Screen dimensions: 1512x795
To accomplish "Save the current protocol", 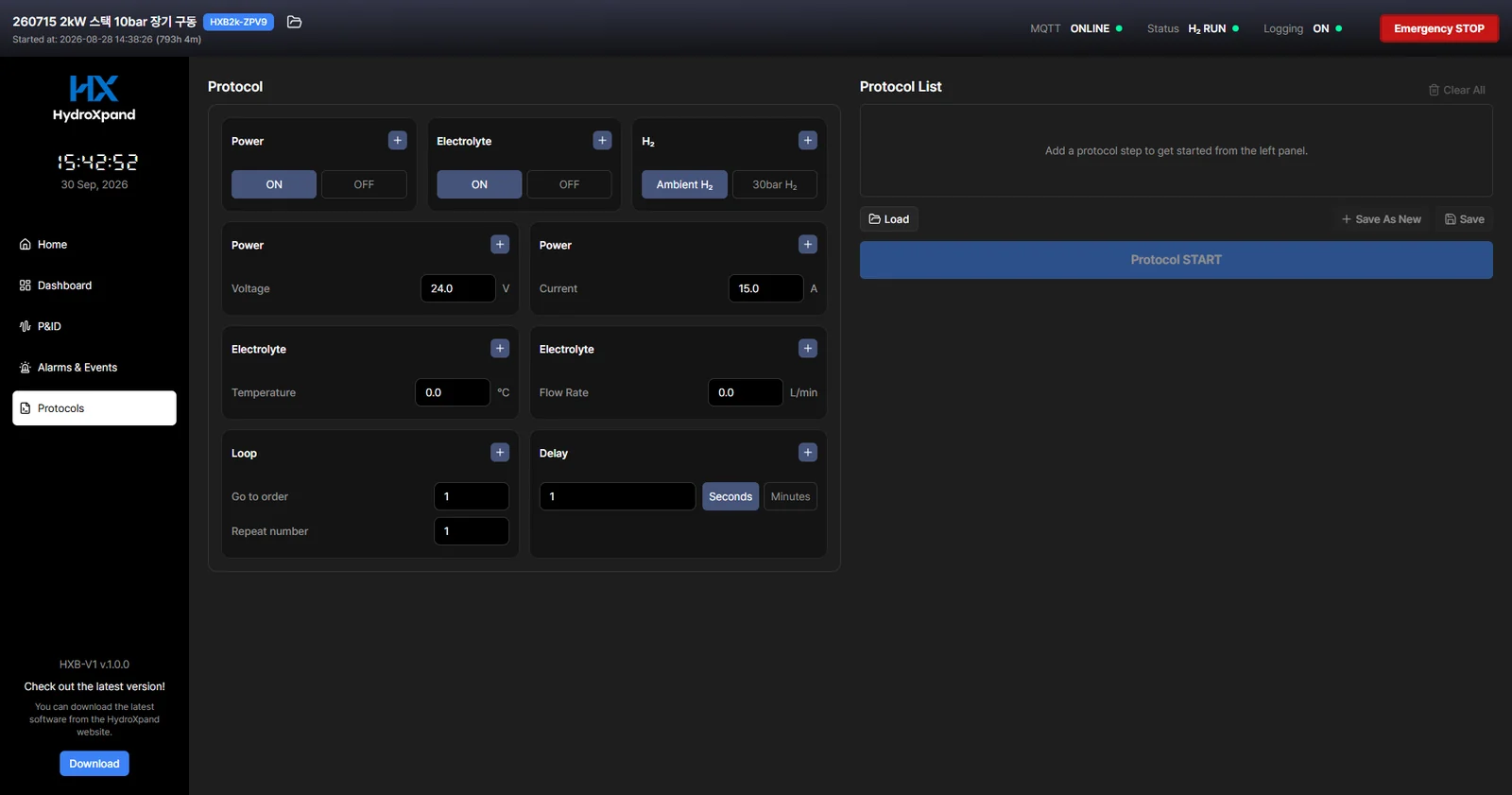I will click(x=1464, y=219).
